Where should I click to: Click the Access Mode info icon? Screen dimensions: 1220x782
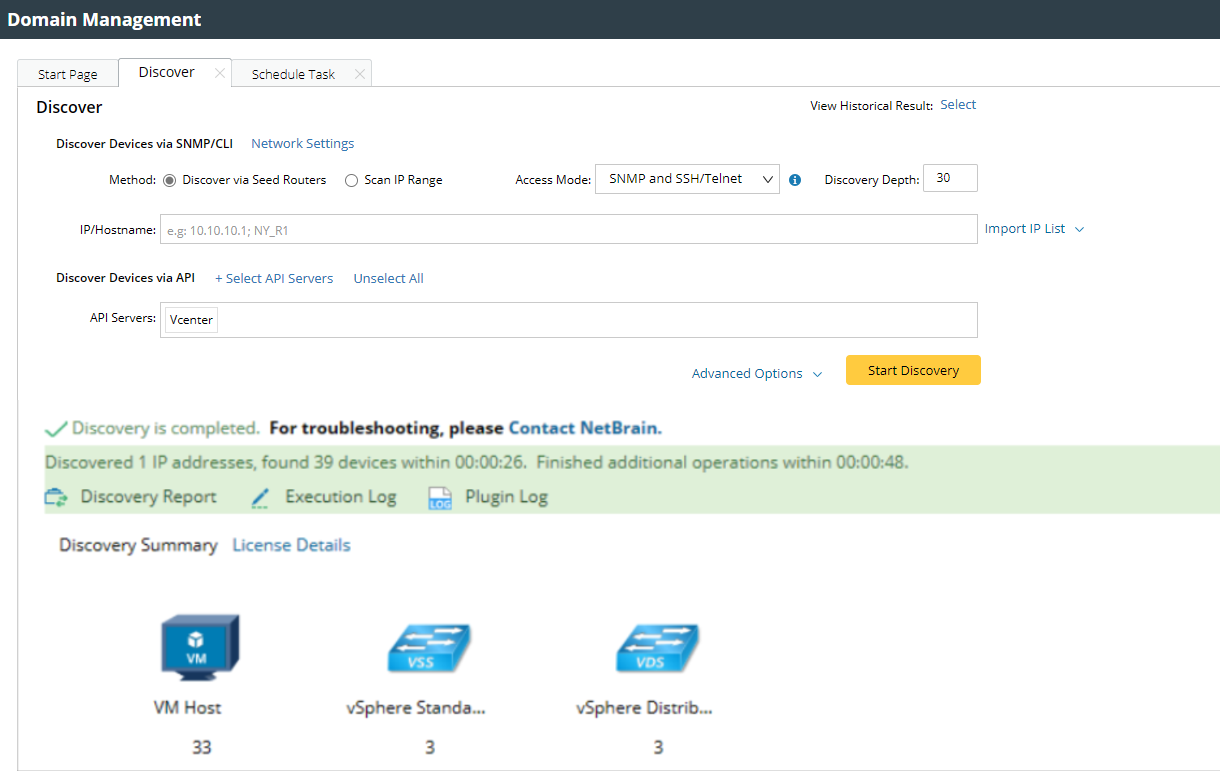click(795, 180)
